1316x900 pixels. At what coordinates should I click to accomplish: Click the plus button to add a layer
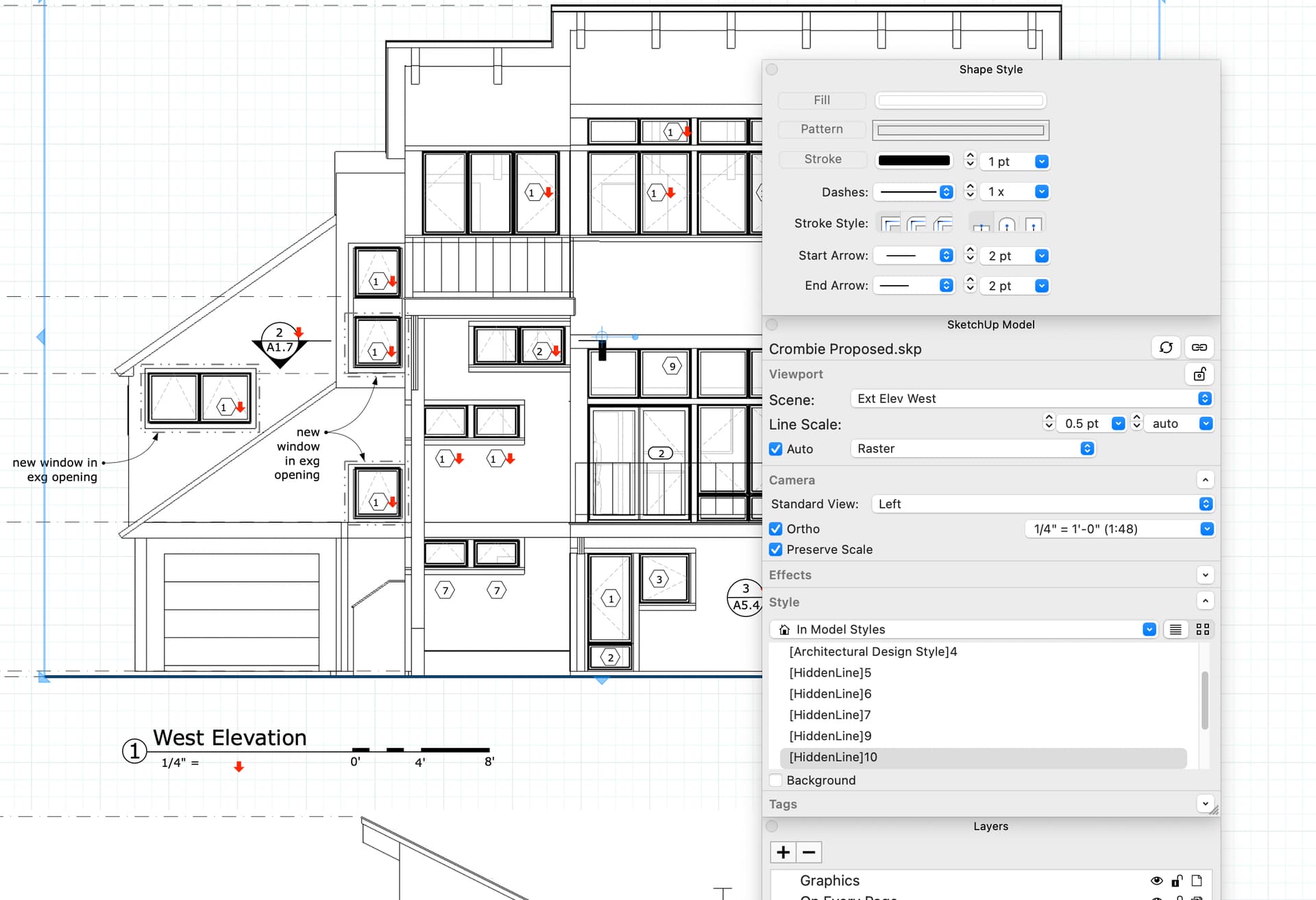783,851
